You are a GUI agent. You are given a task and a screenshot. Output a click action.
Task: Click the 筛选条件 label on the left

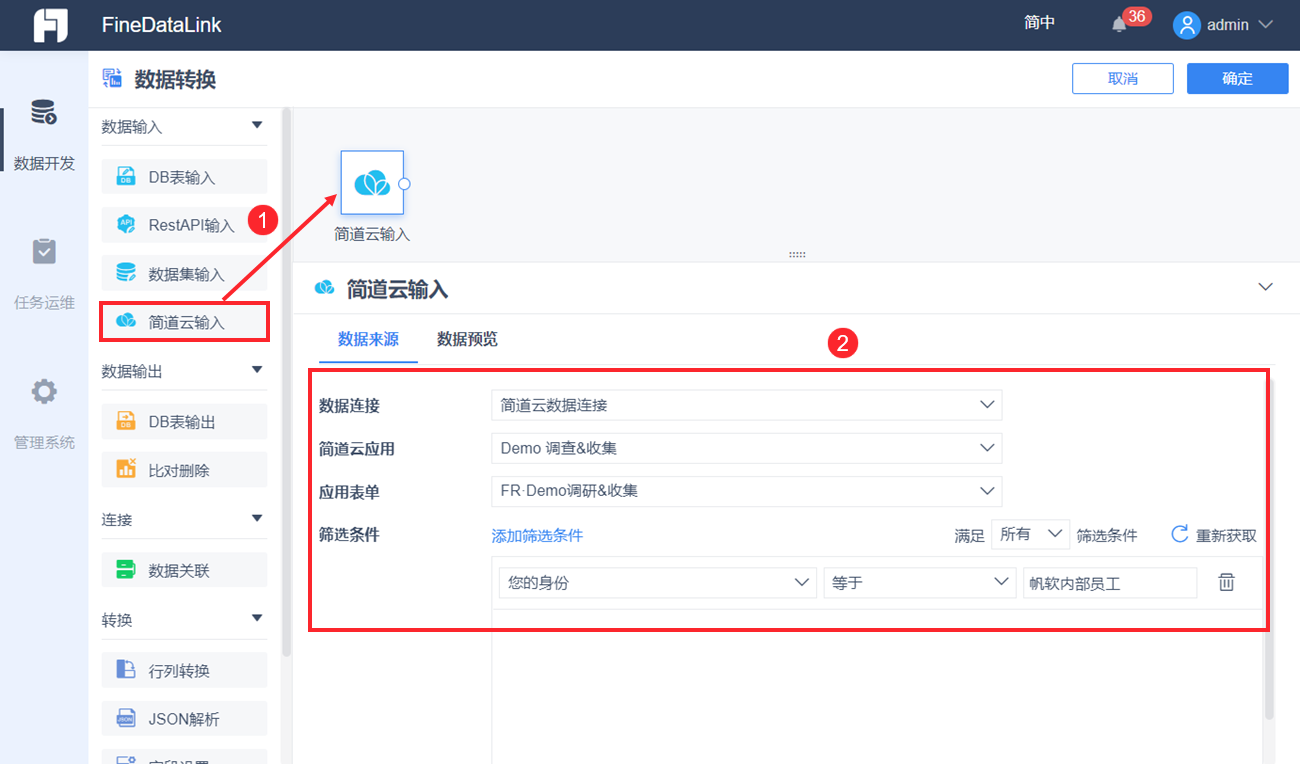tap(349, 535)
